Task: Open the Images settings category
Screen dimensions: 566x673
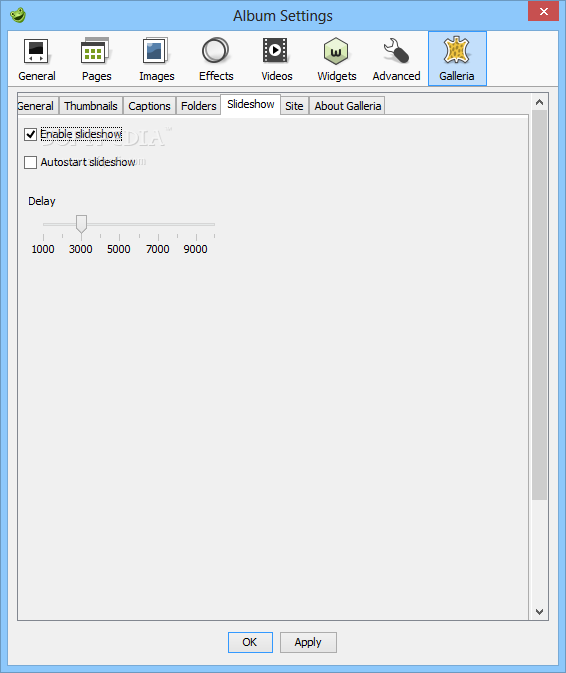Action: tap(156, 59)
